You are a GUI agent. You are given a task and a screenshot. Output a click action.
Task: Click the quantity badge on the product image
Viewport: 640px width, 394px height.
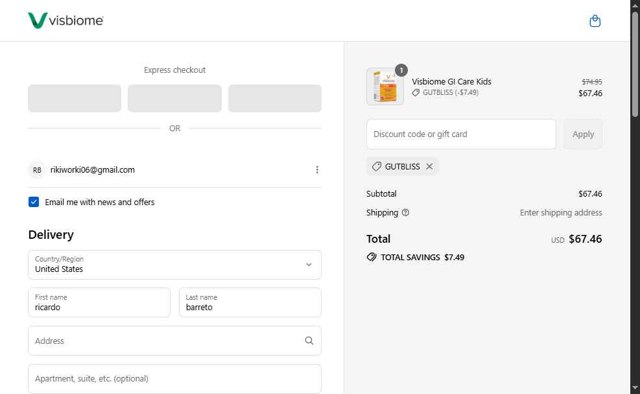tap(401, 70)
